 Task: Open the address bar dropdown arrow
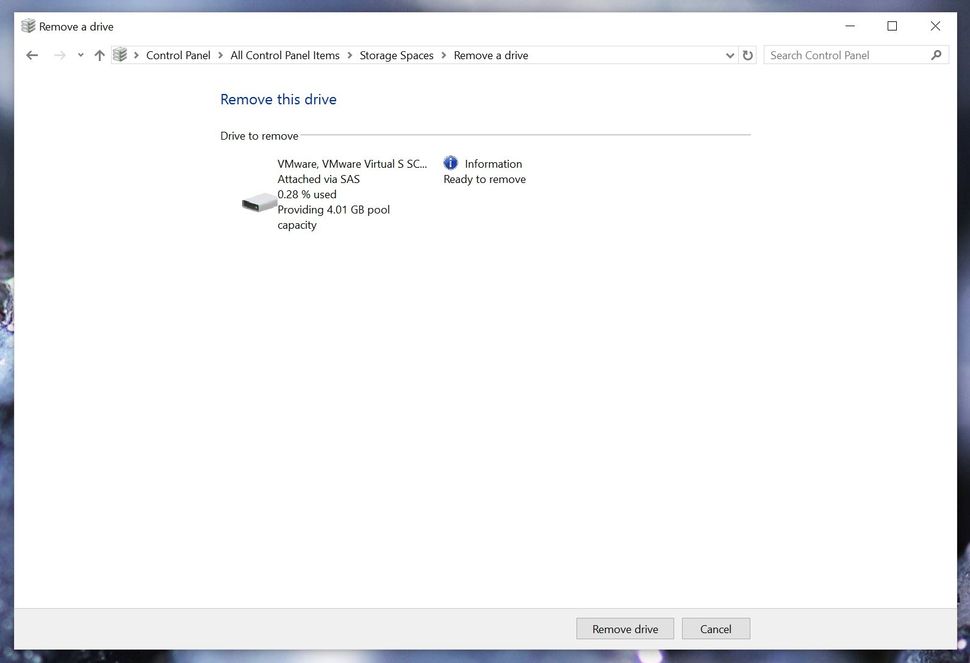(730, 55)
